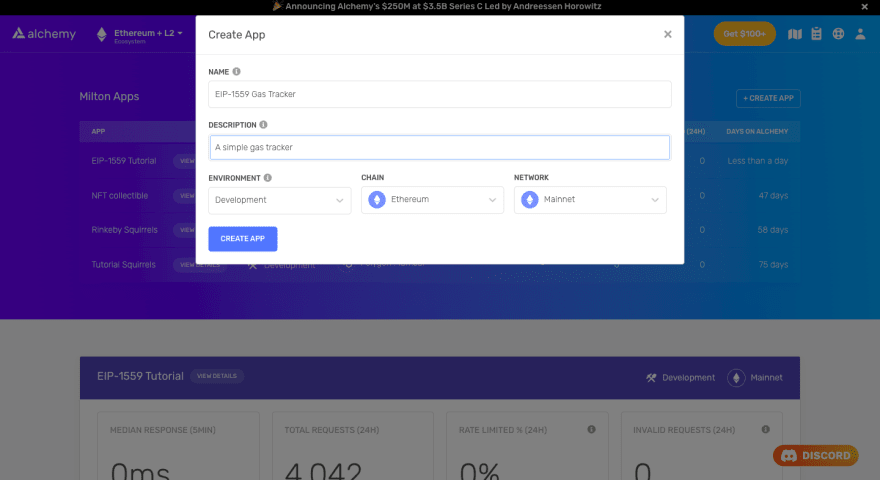Open the Environment dropdown
This screenshot has height=480, width=880.
tap(279, 200)
